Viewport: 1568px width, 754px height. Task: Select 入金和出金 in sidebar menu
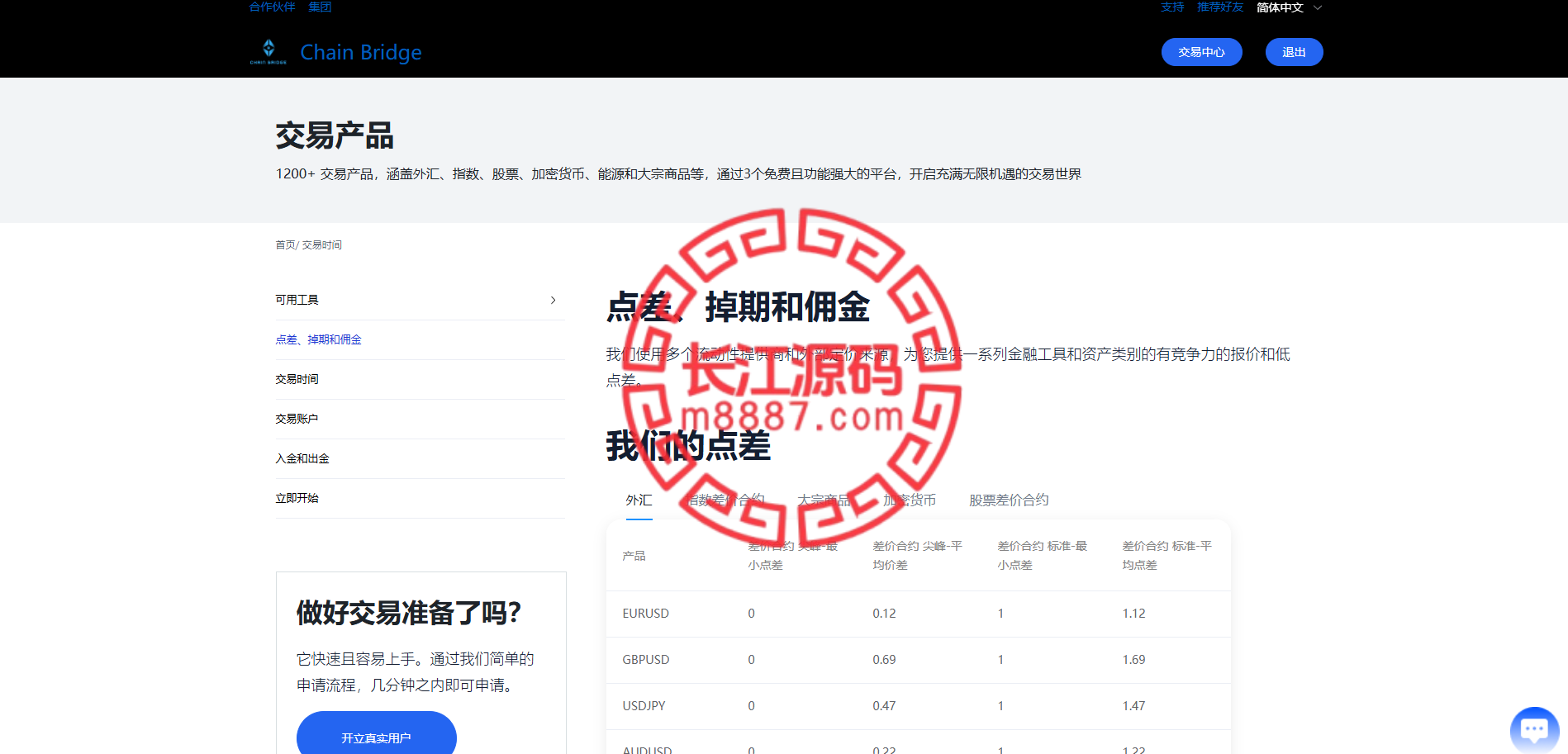pos(302,458)
